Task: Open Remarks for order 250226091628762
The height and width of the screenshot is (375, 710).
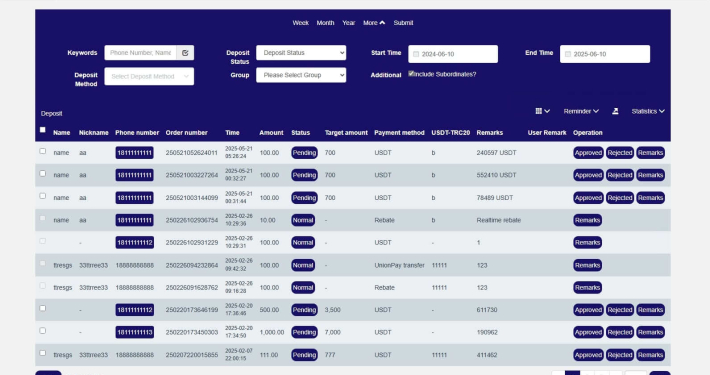Action: pos(587,288)
